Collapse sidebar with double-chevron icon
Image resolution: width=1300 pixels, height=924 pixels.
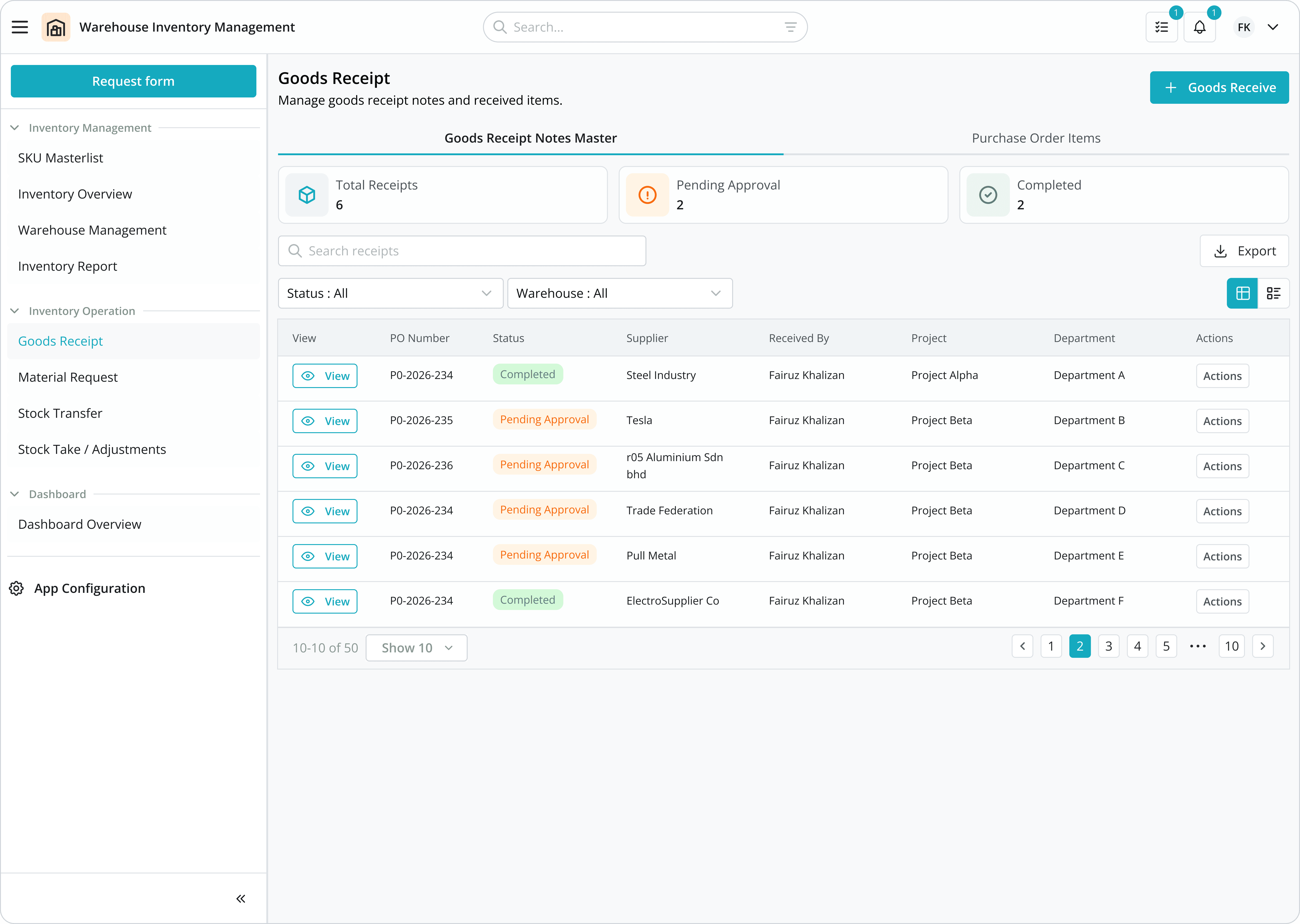(241, 899)
